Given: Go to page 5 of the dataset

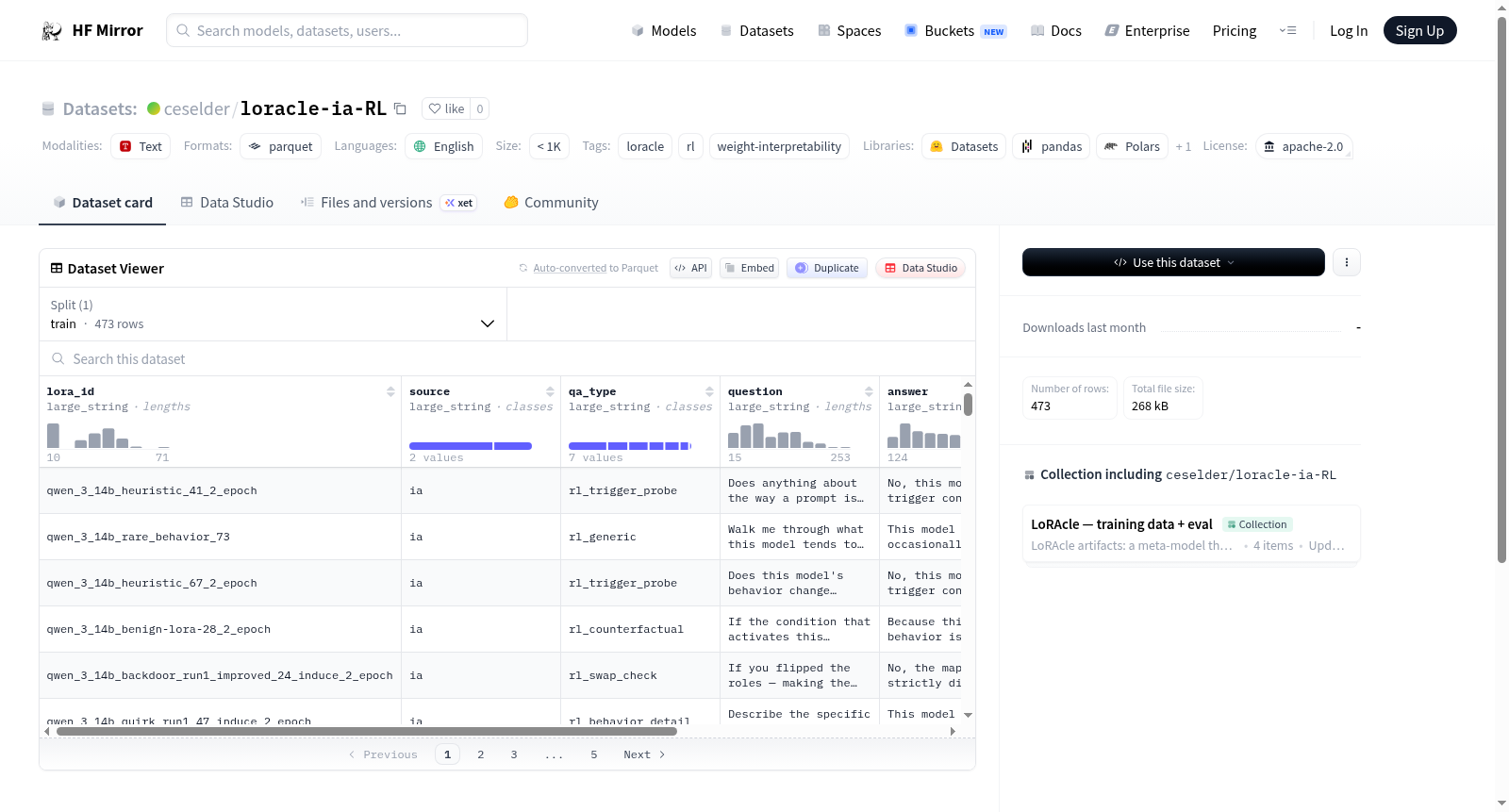Looking at the screenshot, I should (x=594, y=754).
